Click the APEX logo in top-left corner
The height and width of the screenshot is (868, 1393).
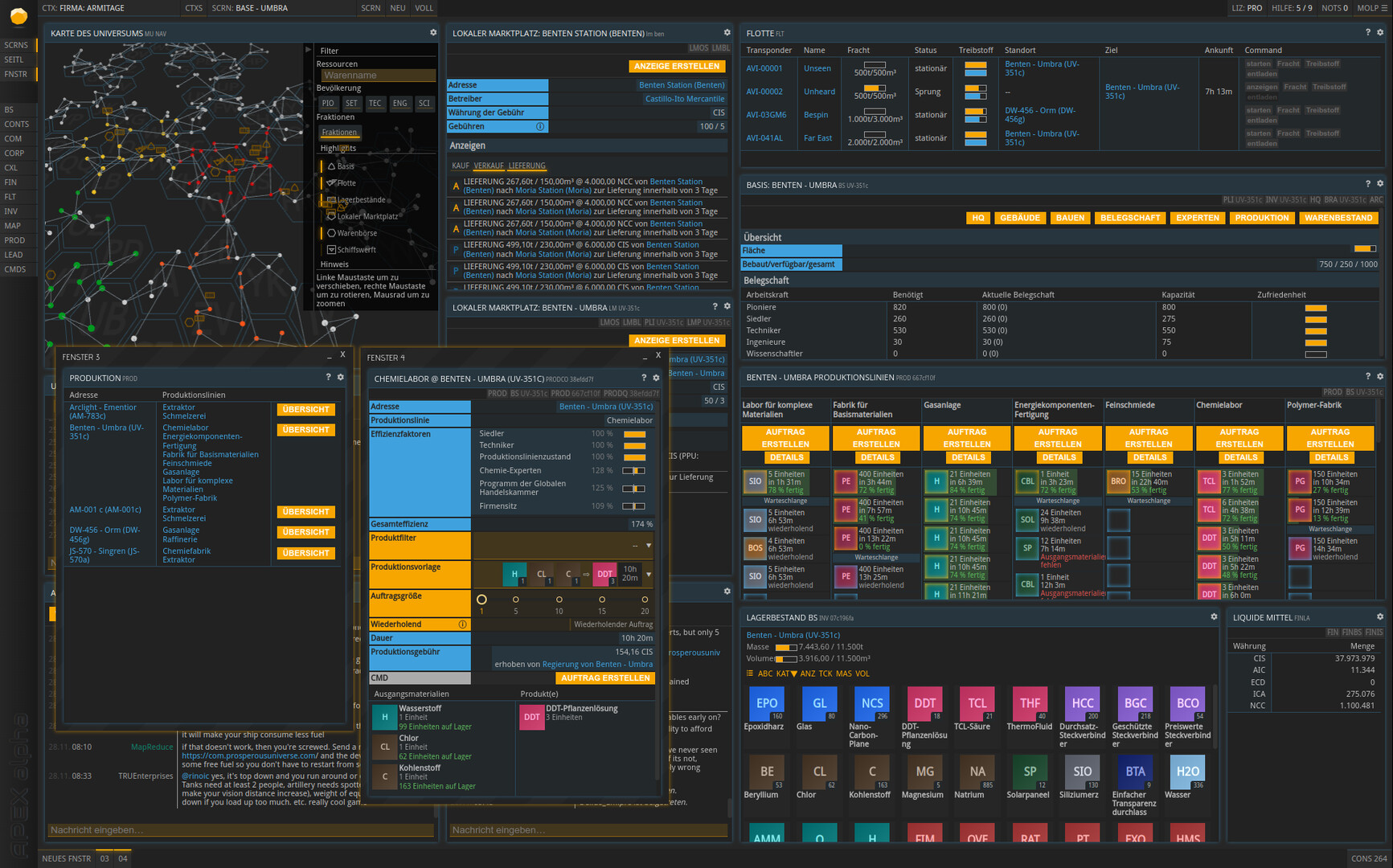coord(18,14)
